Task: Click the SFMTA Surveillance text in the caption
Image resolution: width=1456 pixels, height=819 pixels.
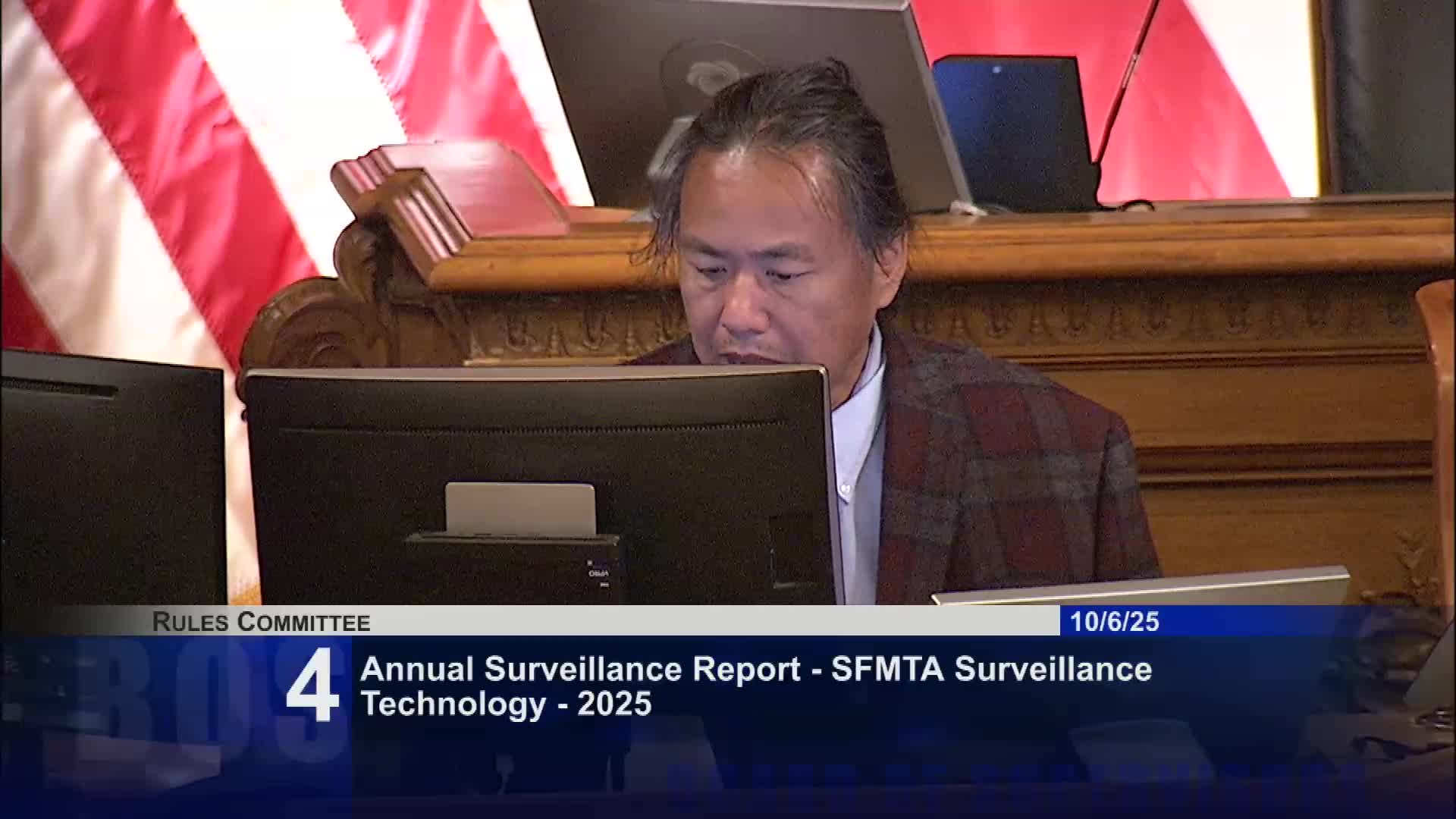Action: pyautogui.click(x=991, y=670)
